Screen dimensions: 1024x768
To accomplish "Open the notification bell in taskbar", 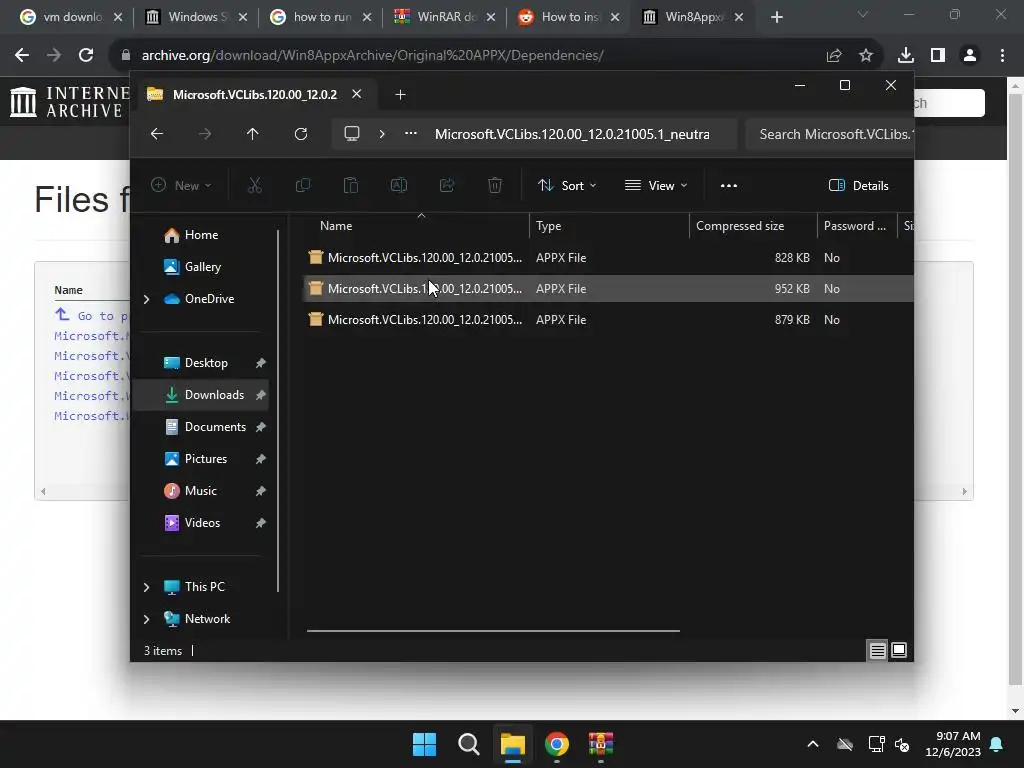I will (x=997, y=744).
